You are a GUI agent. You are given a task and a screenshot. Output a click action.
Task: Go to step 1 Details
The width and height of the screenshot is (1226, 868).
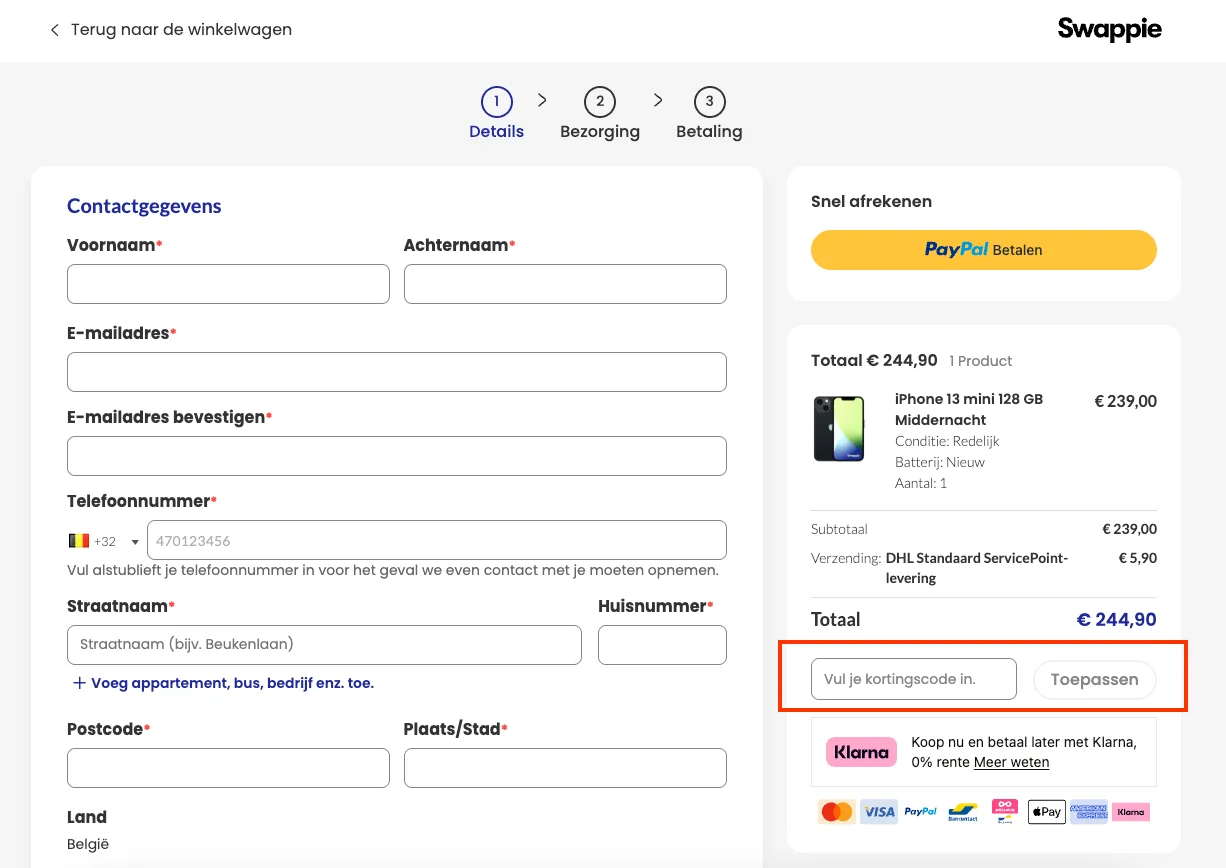click(x=497, y=113)
